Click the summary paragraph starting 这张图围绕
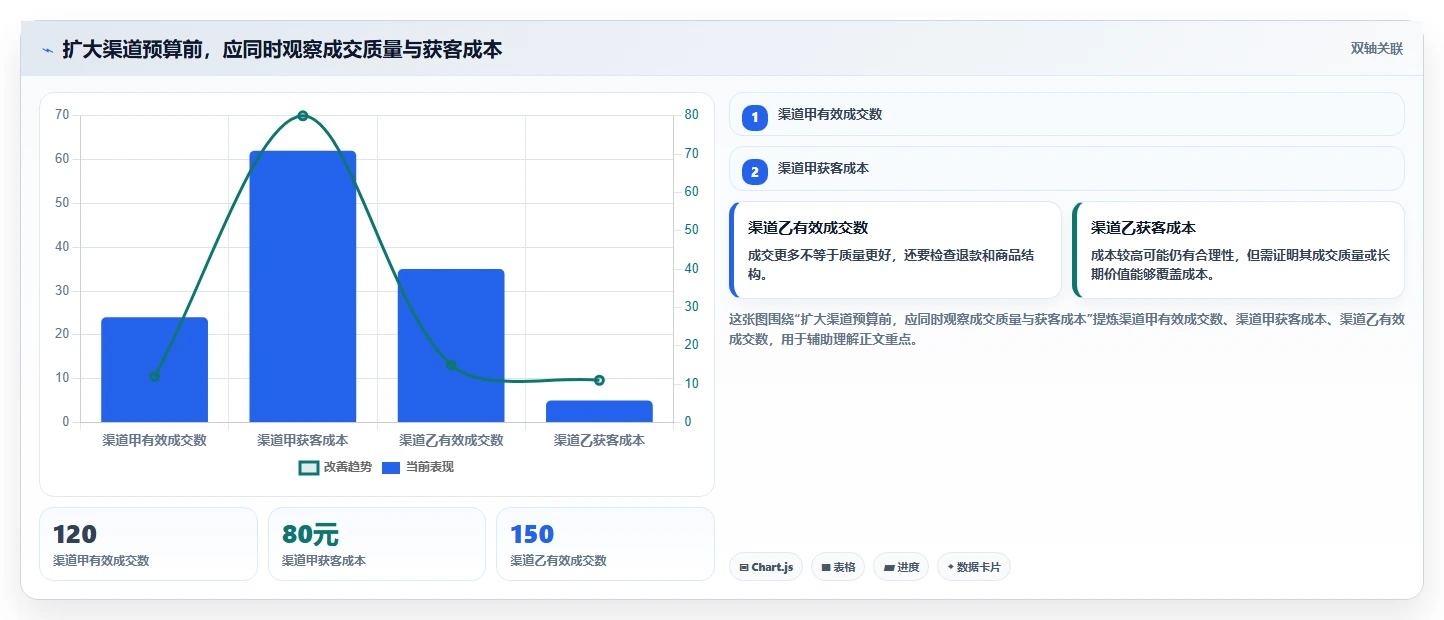The image size is (1444, 620). [x=1067, y=329]
